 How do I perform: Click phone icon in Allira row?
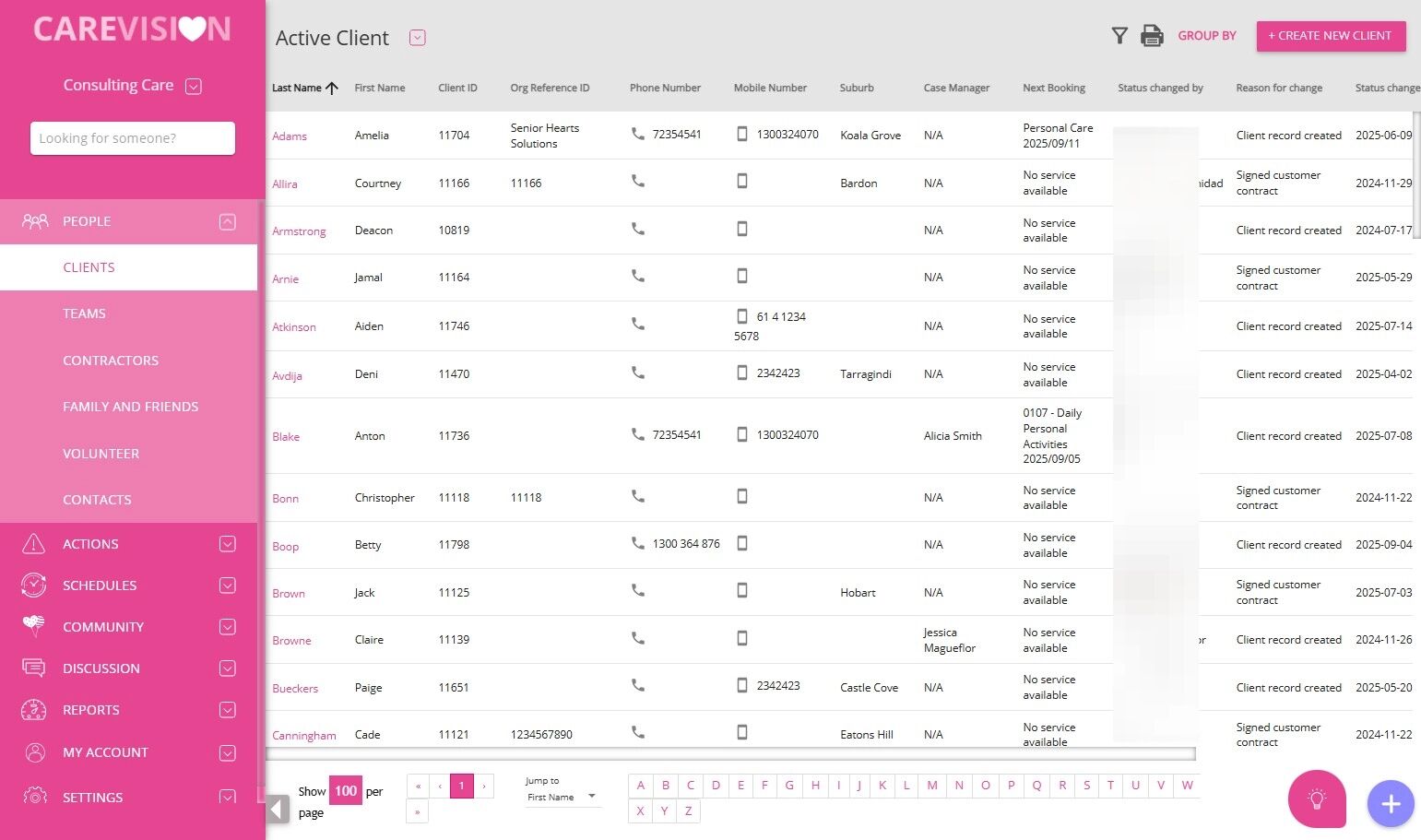pyautogui.click(x=637, y=181)
